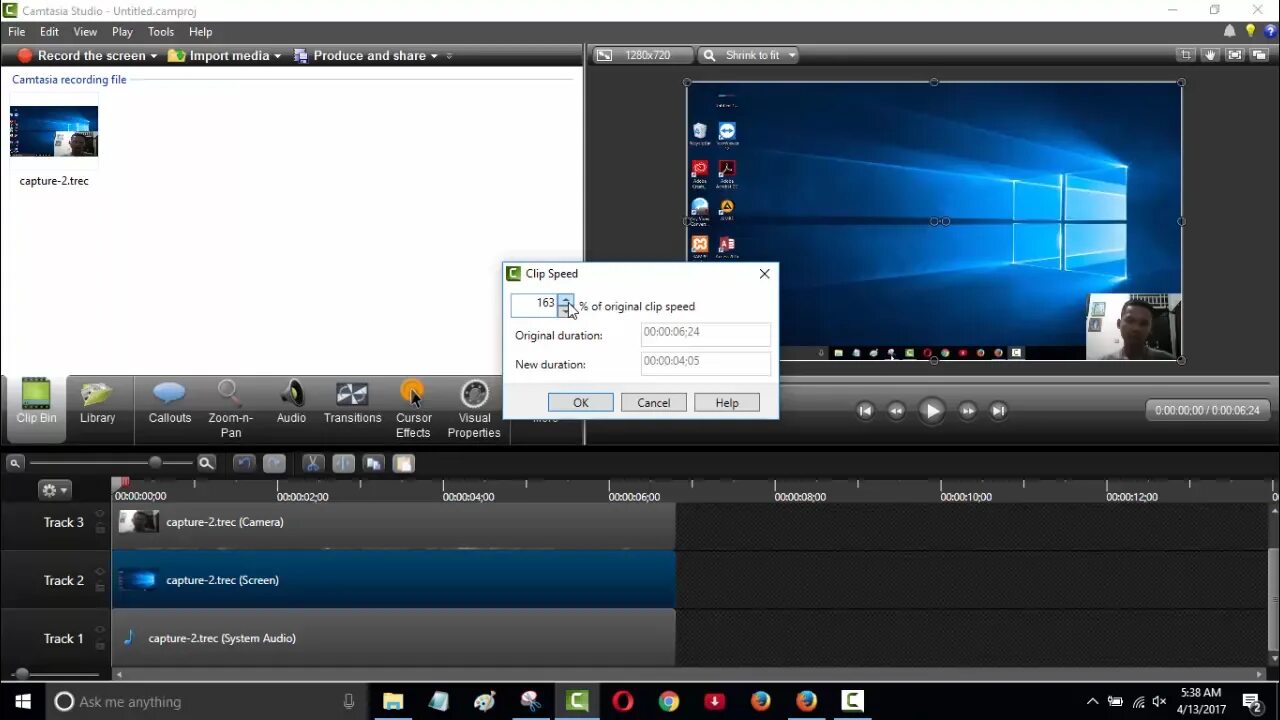The width and height of the screenshot is (1280, 720).
Task: Confirm clip speed with OK button
Action: [581, 402]
